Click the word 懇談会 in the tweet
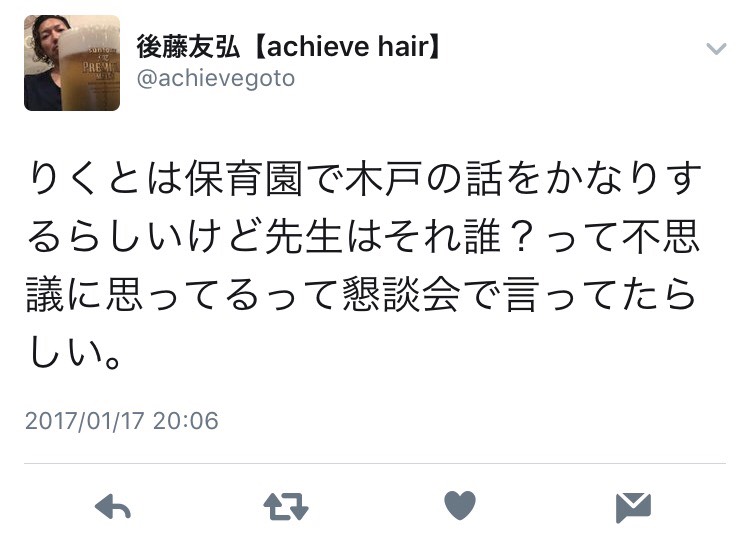Image resolution: width=750 pixels, height=545 pixels. click(402, 295)
